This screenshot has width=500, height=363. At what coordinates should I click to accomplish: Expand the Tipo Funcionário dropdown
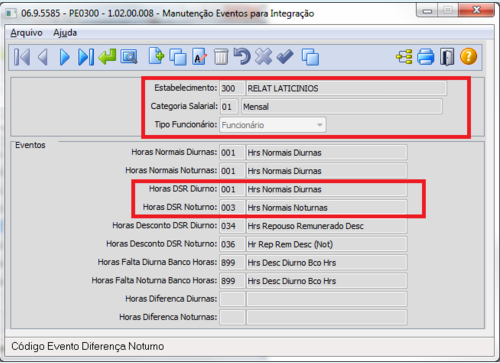[319, 125]
